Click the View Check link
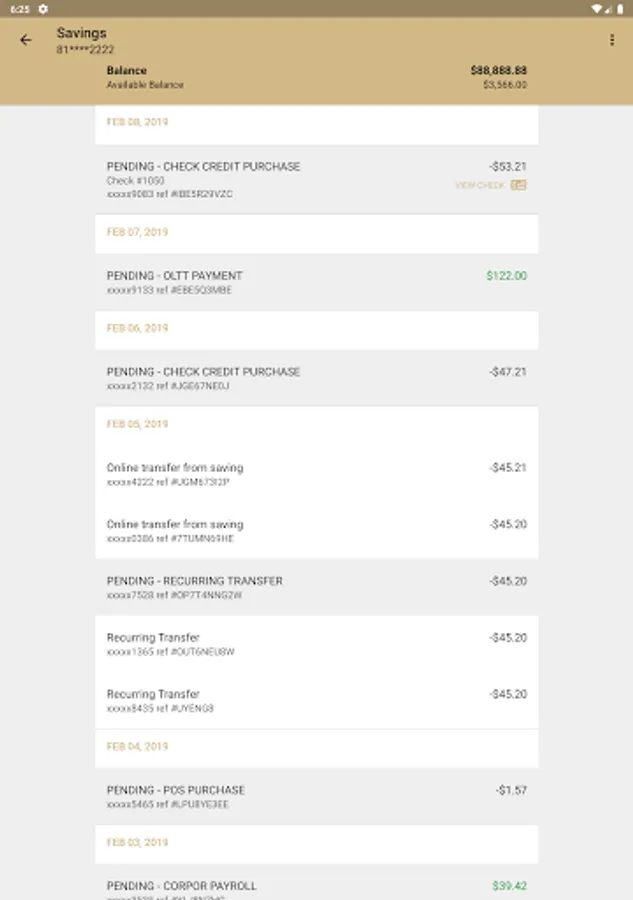633x900 pixels. click(x=480, y=185)
